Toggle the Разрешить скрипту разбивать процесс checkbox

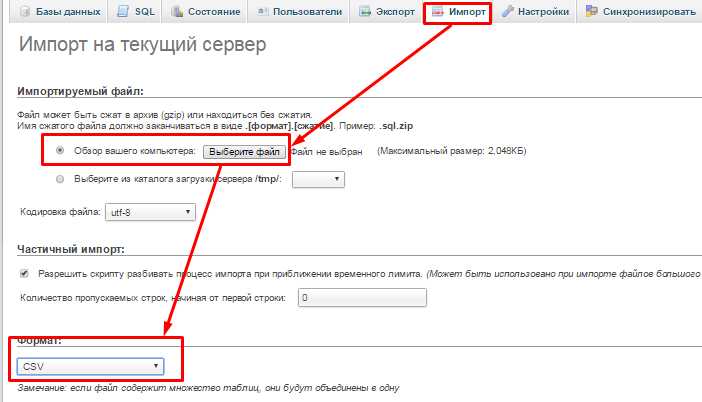24,273
